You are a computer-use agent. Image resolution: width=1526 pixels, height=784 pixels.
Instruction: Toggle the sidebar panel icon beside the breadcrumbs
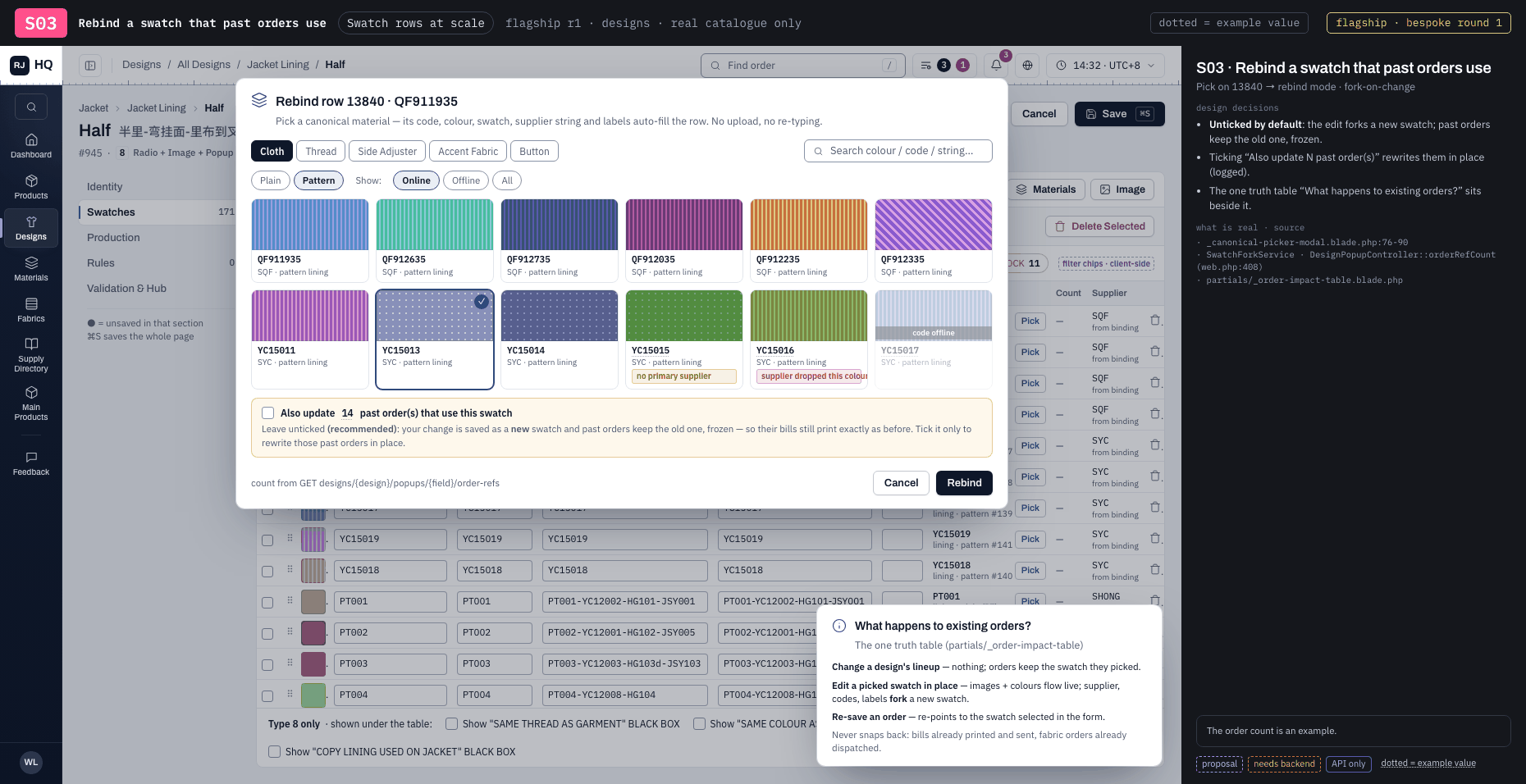coord(90,66)
